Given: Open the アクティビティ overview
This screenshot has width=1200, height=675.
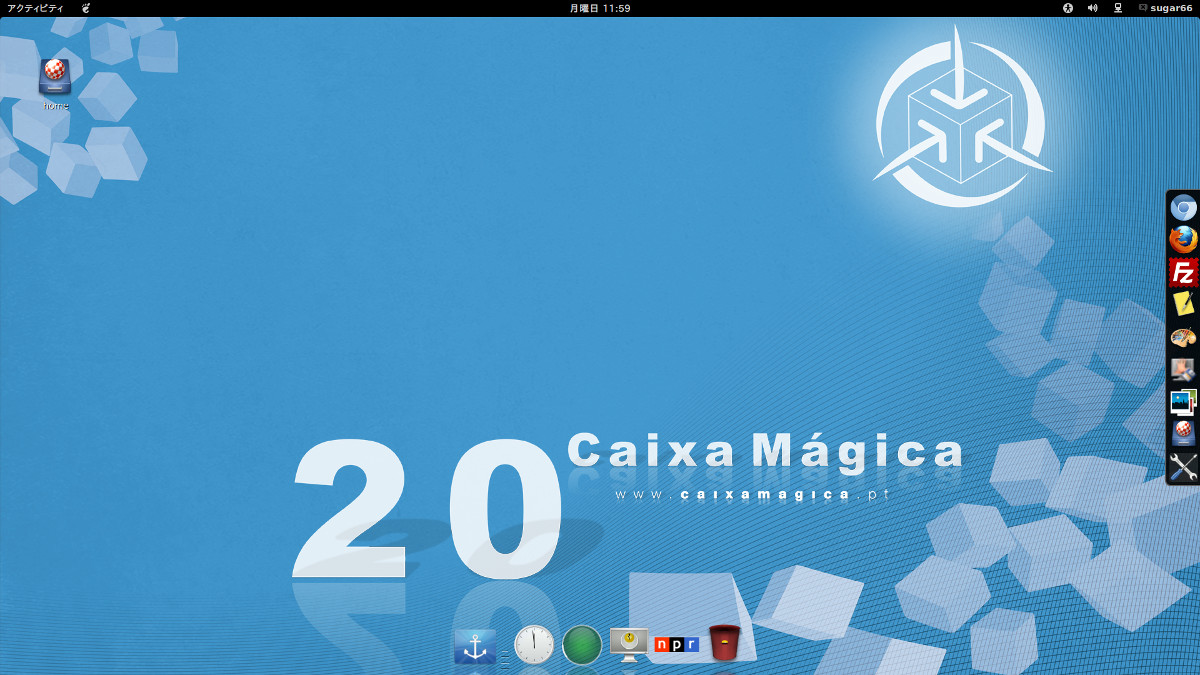Looking at the screenshot, I should [35, 8].
